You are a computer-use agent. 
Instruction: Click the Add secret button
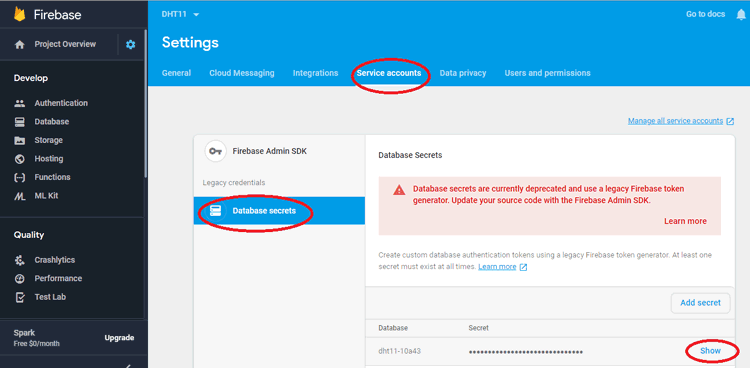click(x=701, y=303)
